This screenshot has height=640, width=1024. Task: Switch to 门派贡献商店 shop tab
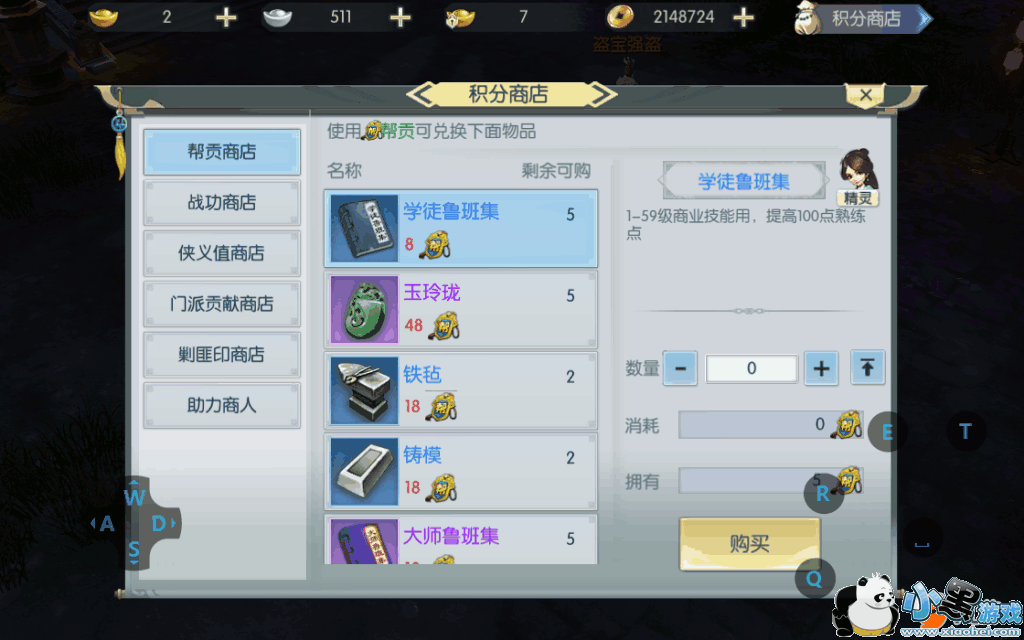pos(222,304)
